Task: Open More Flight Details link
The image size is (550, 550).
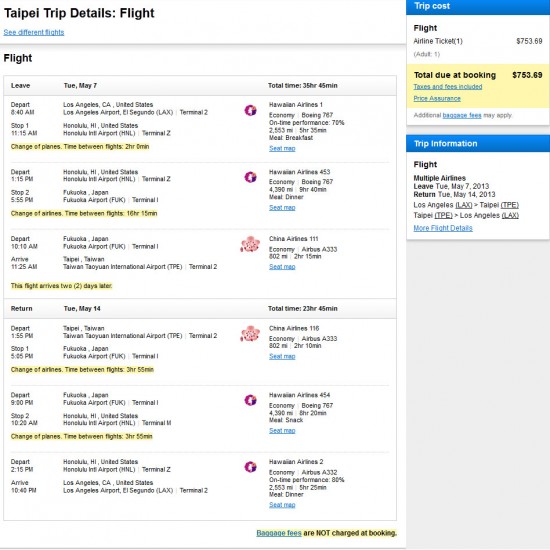Action: [443, 228]
